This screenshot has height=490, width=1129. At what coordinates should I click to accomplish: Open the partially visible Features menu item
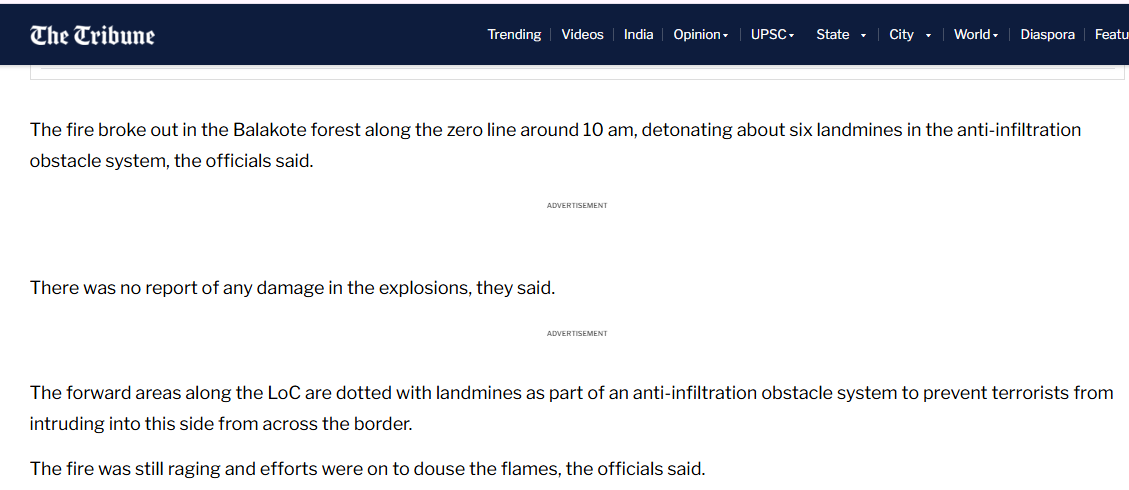point(1111,35)
